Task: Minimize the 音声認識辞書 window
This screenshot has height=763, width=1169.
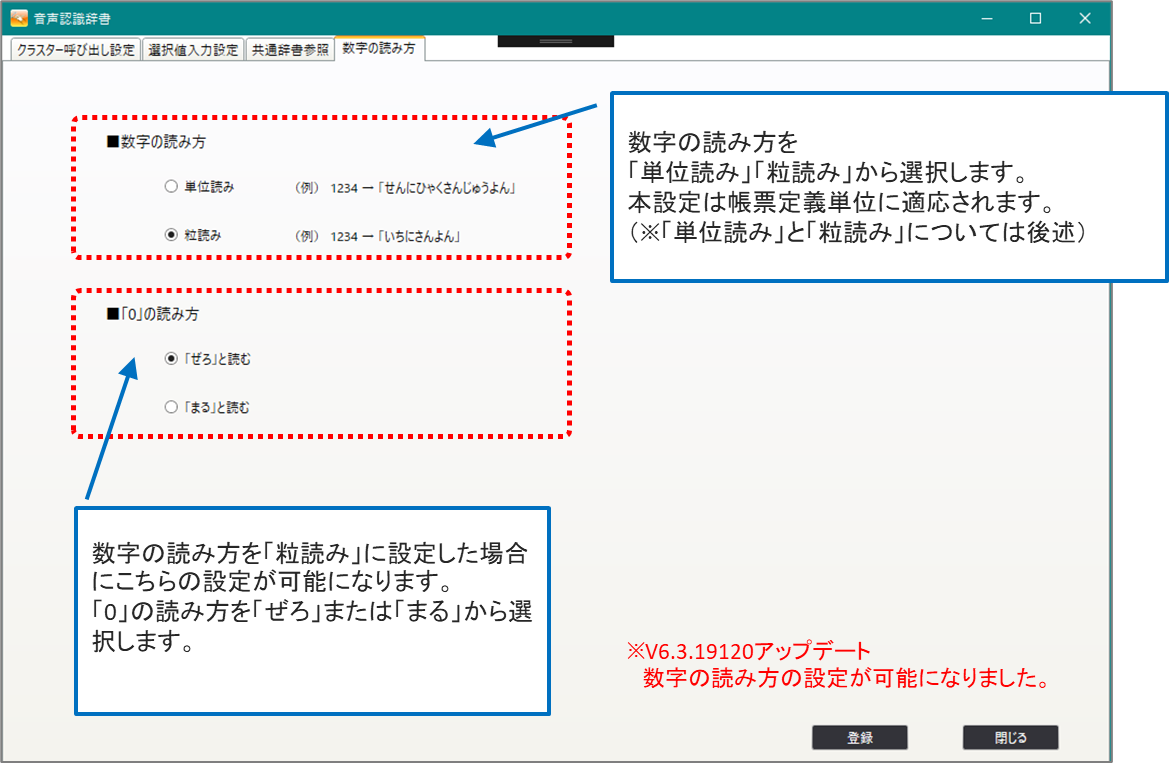Action: pyautogui.click(x=986, y=18)
